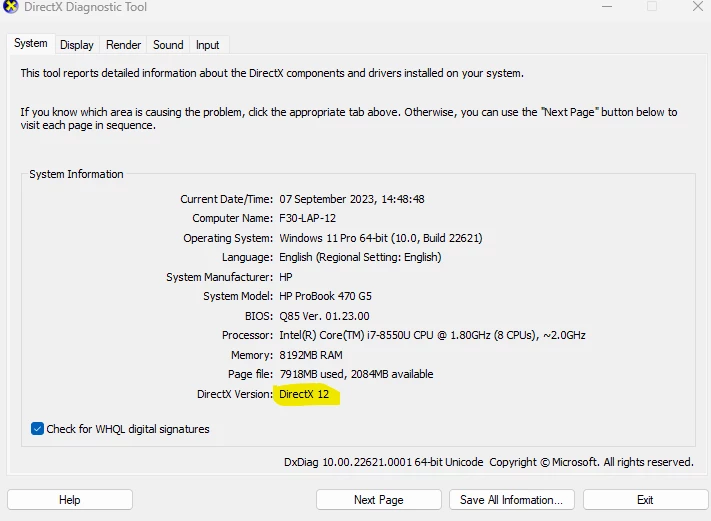The height and width of the screenshot is (521, 711).
Task: Click the Intel Core i7-8550U processor value
Action: 432,335
